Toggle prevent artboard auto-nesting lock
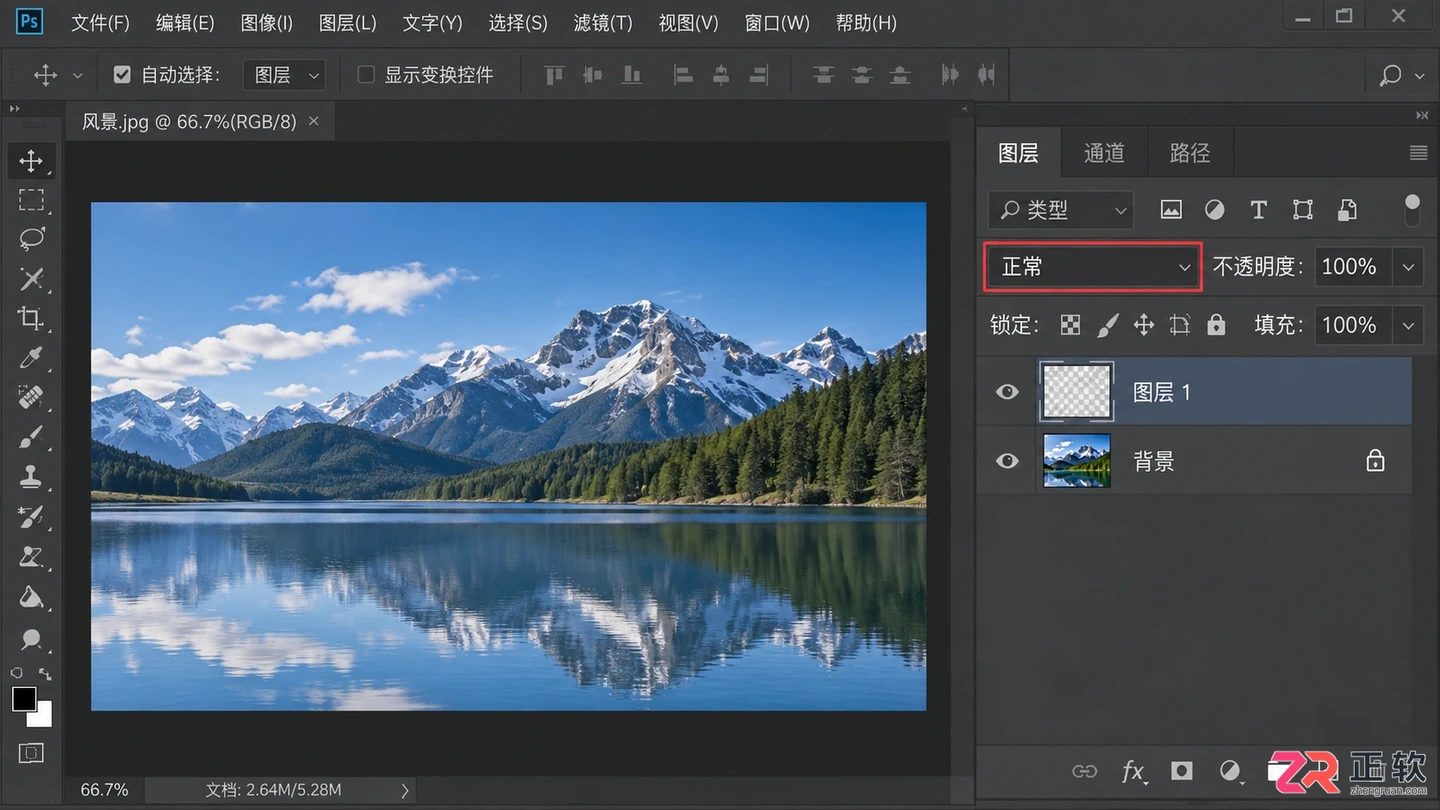Screen dimensions: 1440x810 click(1180, 325)
